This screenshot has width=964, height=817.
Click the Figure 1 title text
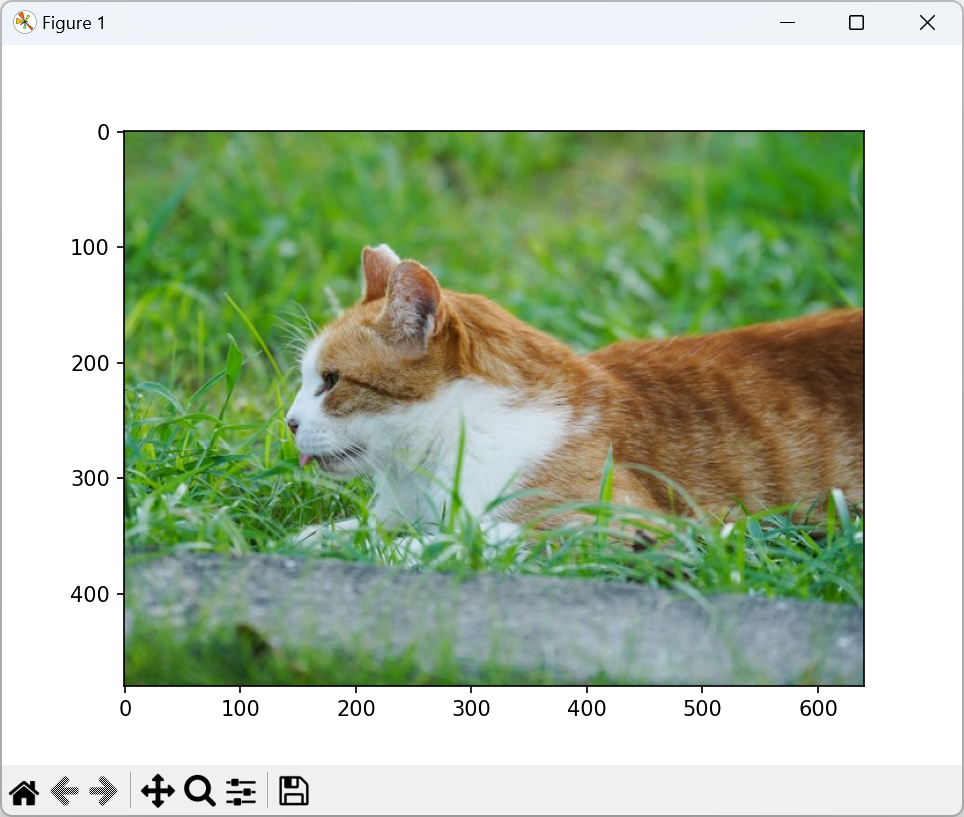[74, 23]
